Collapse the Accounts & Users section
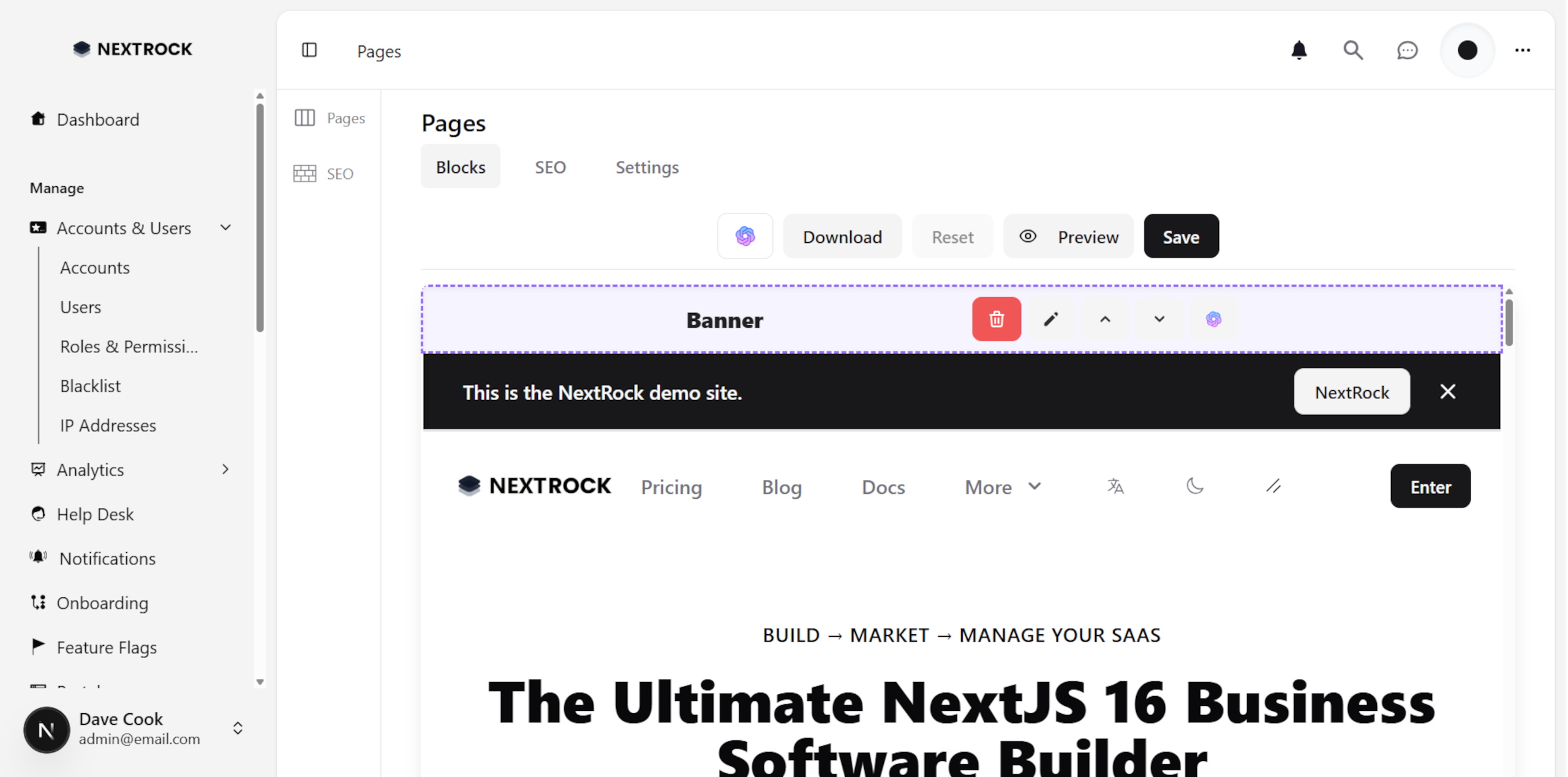 tap(225, 227)
